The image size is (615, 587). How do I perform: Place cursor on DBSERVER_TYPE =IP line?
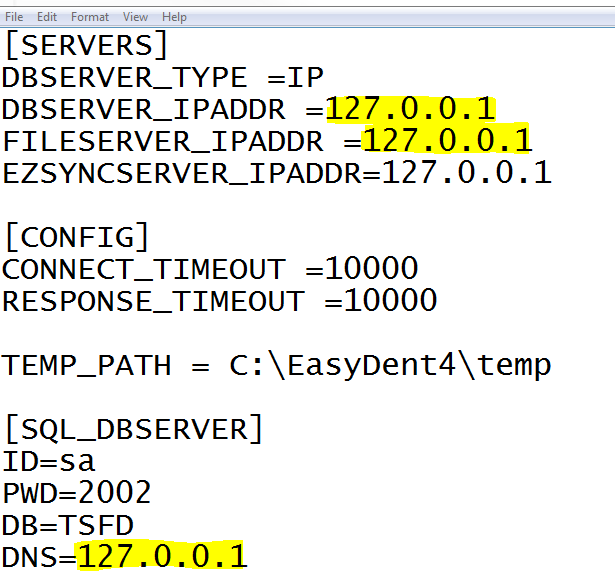tap(162, 78)
